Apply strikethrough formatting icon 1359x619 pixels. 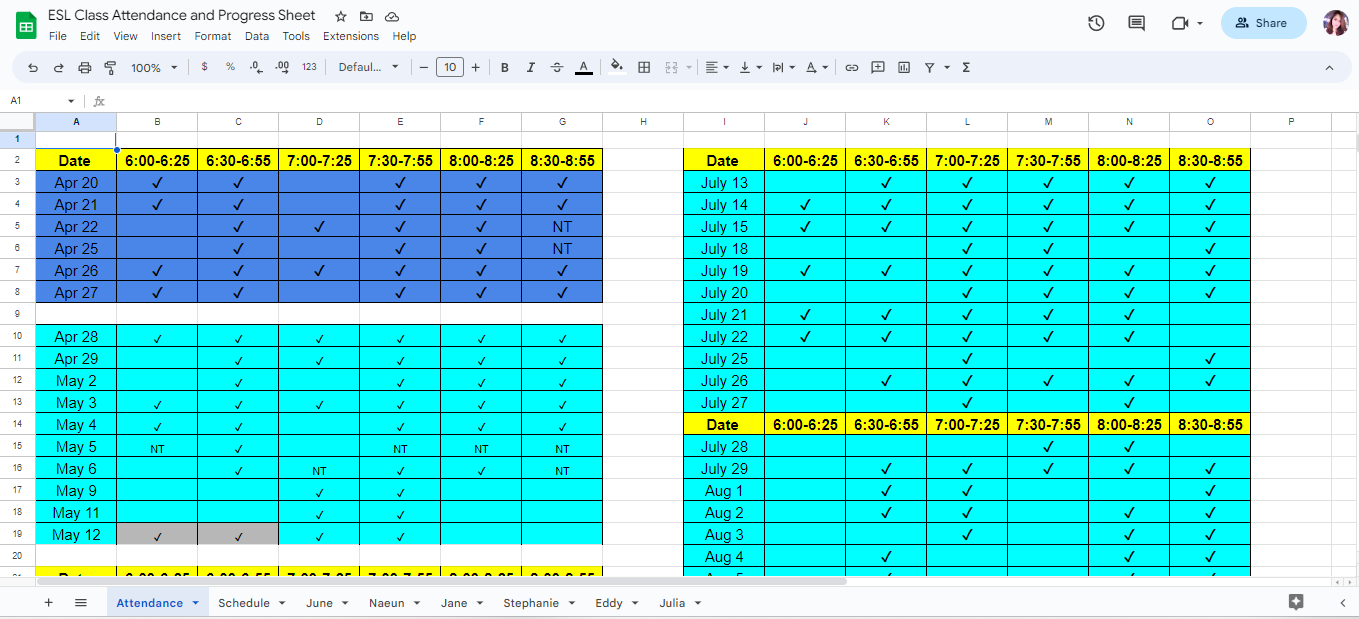[557, 67]
